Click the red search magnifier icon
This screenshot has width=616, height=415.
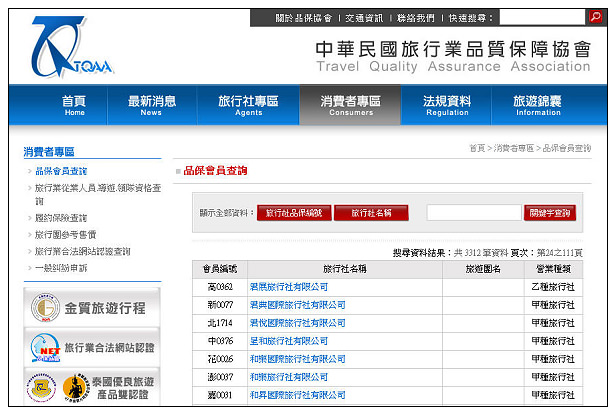[x=596, y=17]
